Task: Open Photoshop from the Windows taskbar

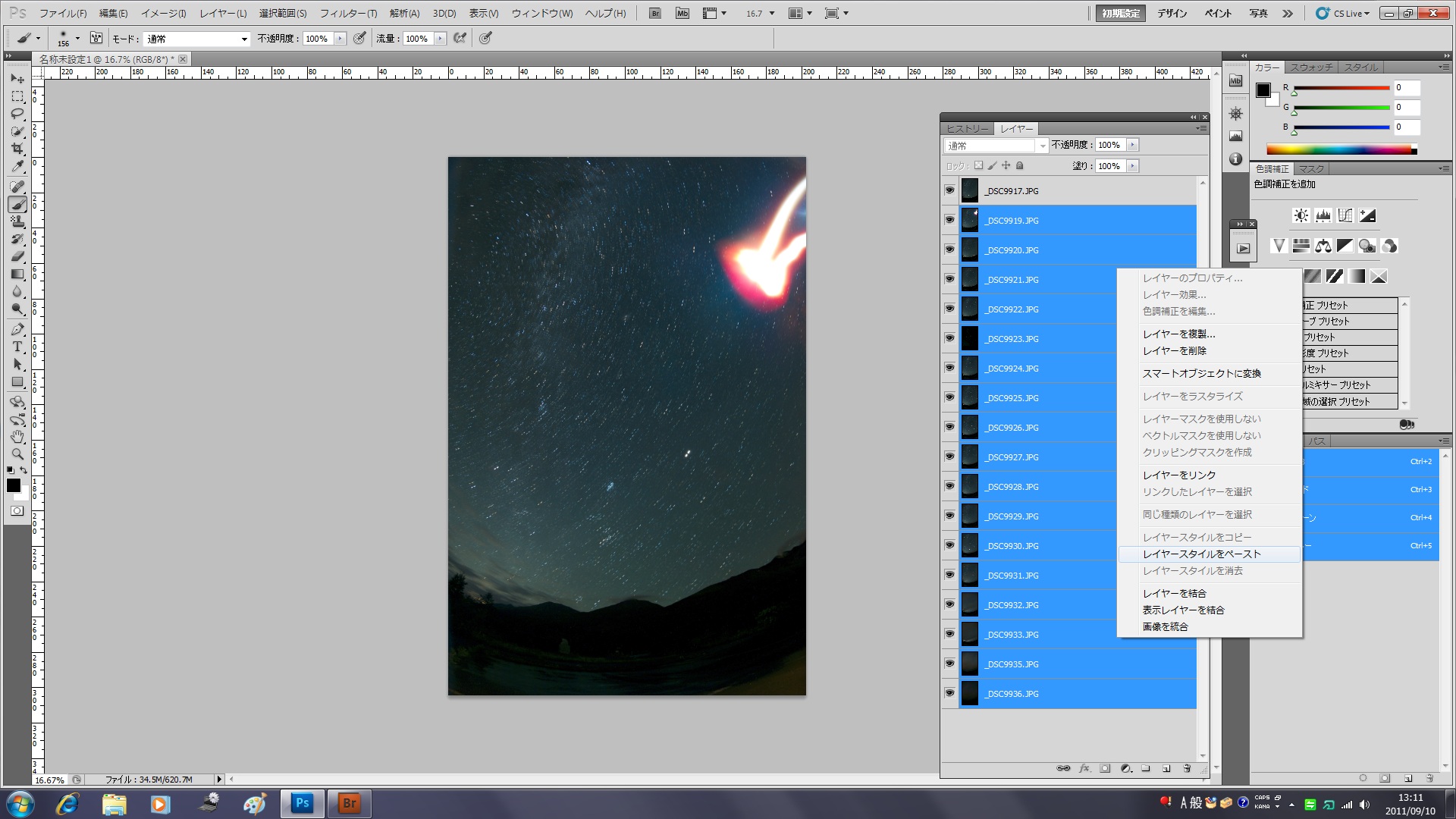Action: click(x=302, y=803)
